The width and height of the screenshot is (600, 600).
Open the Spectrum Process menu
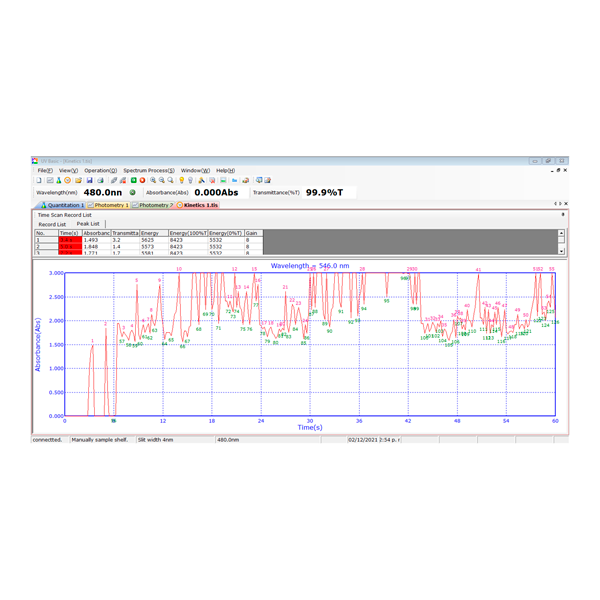pos(148,171)
